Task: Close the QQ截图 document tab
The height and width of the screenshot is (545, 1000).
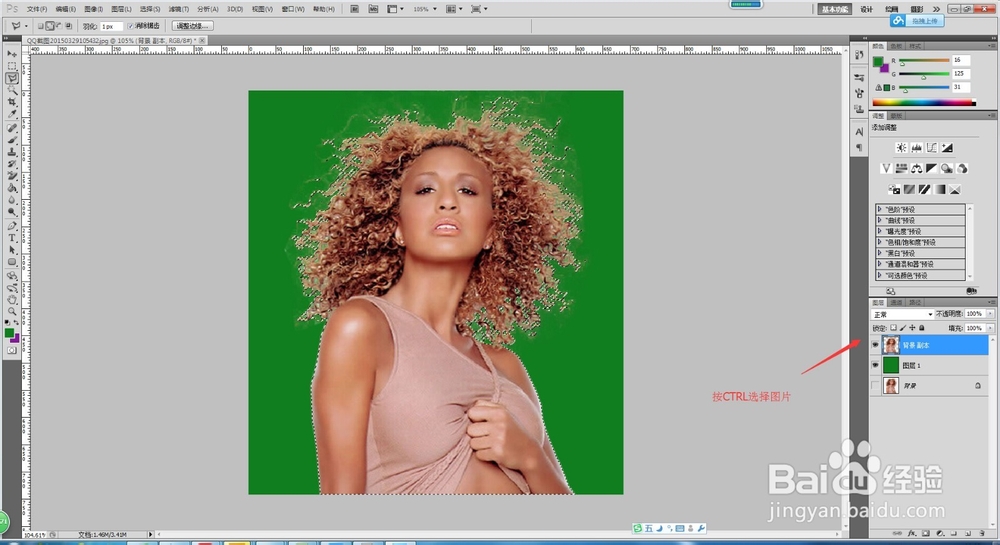Action: tap(202, 40)
